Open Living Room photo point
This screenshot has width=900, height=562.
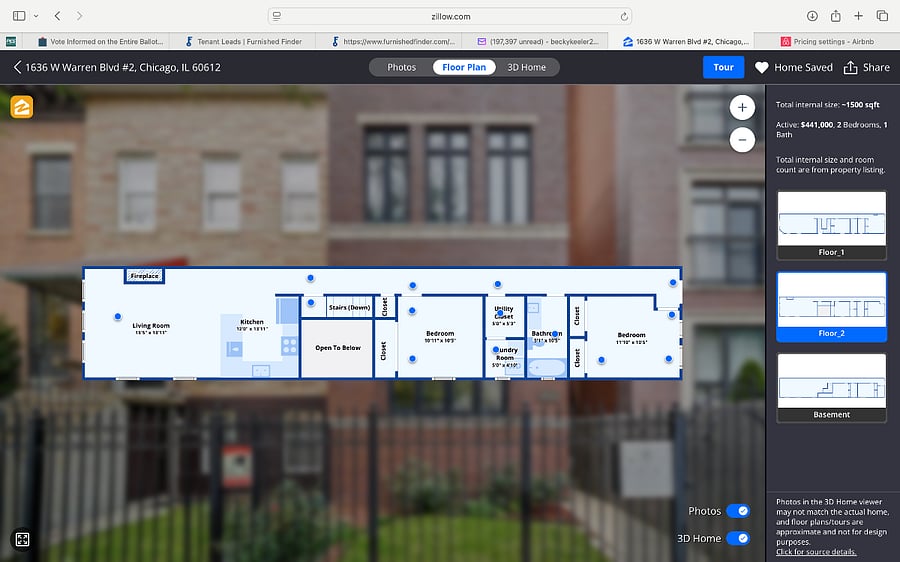[118, 316]
